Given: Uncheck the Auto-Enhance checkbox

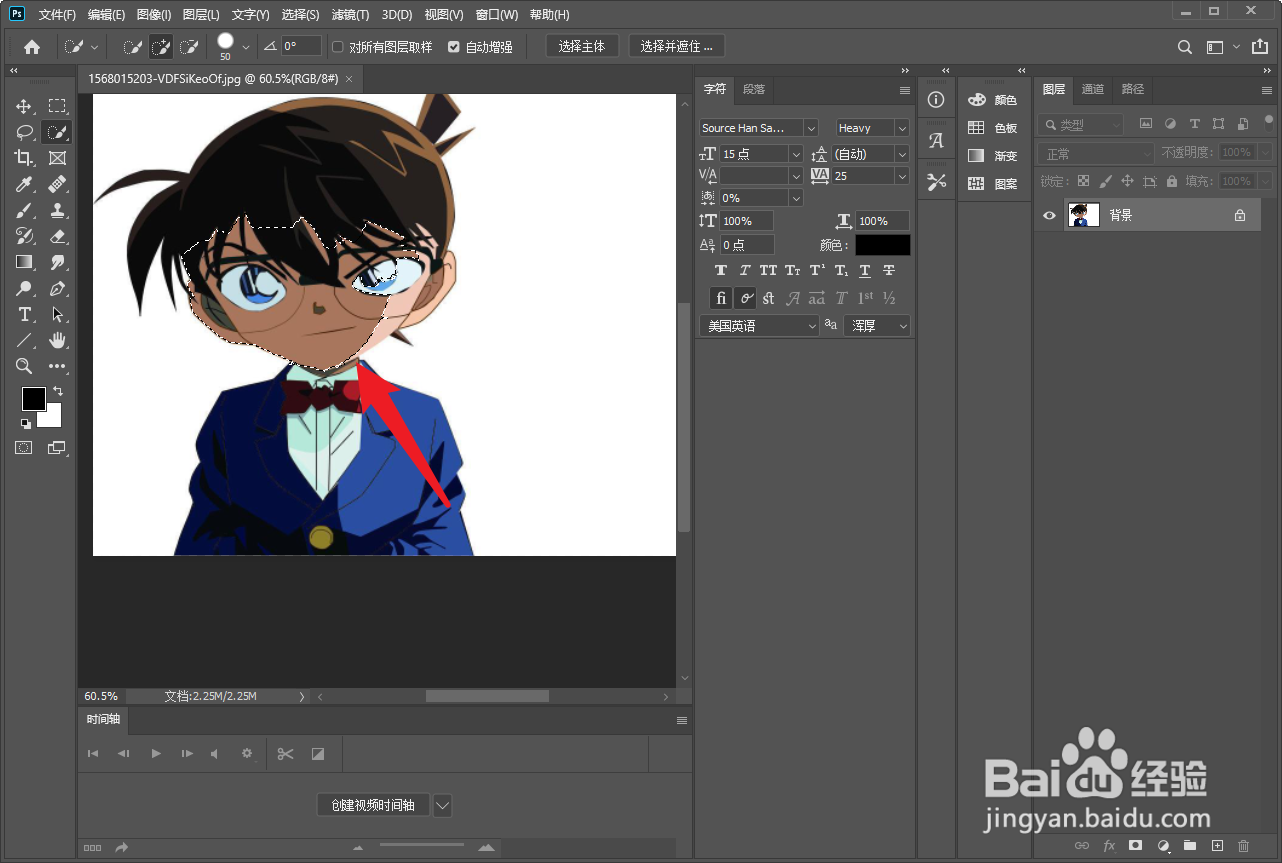Looking at the screenshot, I should pos(454,47).
